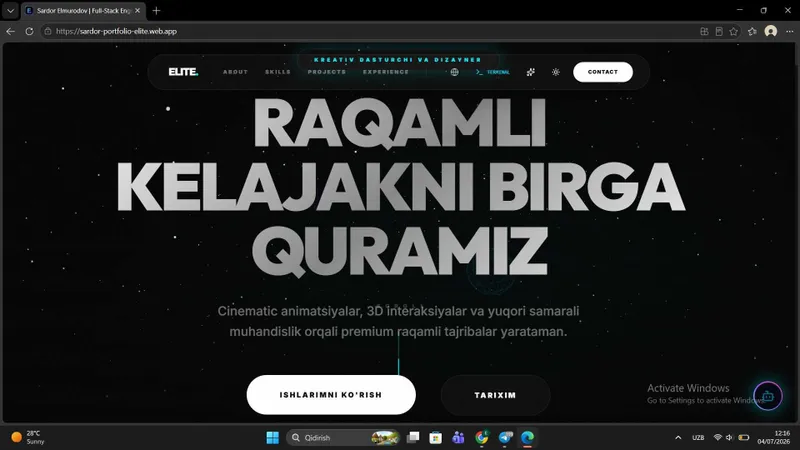Go back with the browser back arrow
This screenshot has height=450, width=800.
coord(10,31)
